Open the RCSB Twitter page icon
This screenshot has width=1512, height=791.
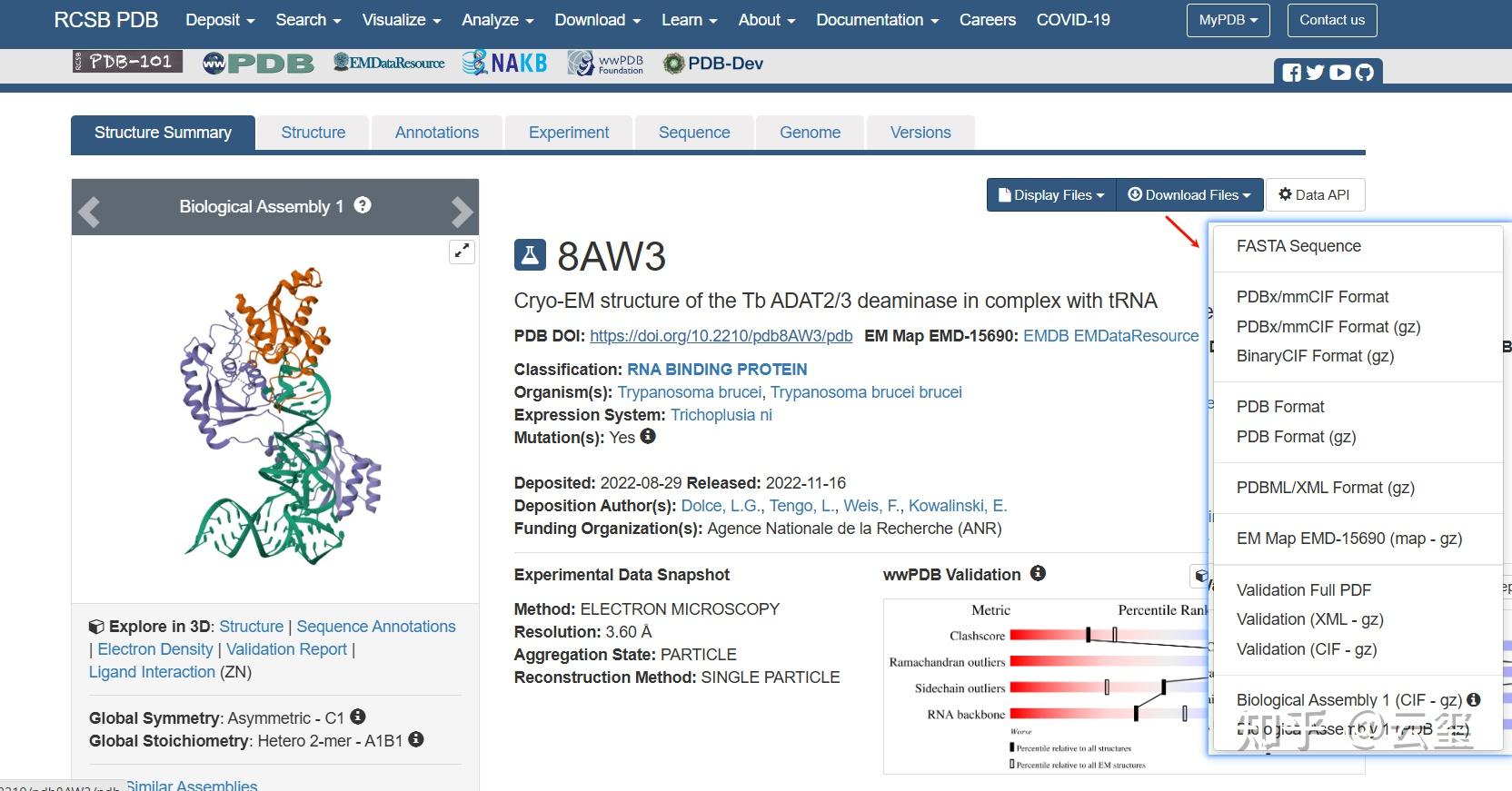[1315, 73]
